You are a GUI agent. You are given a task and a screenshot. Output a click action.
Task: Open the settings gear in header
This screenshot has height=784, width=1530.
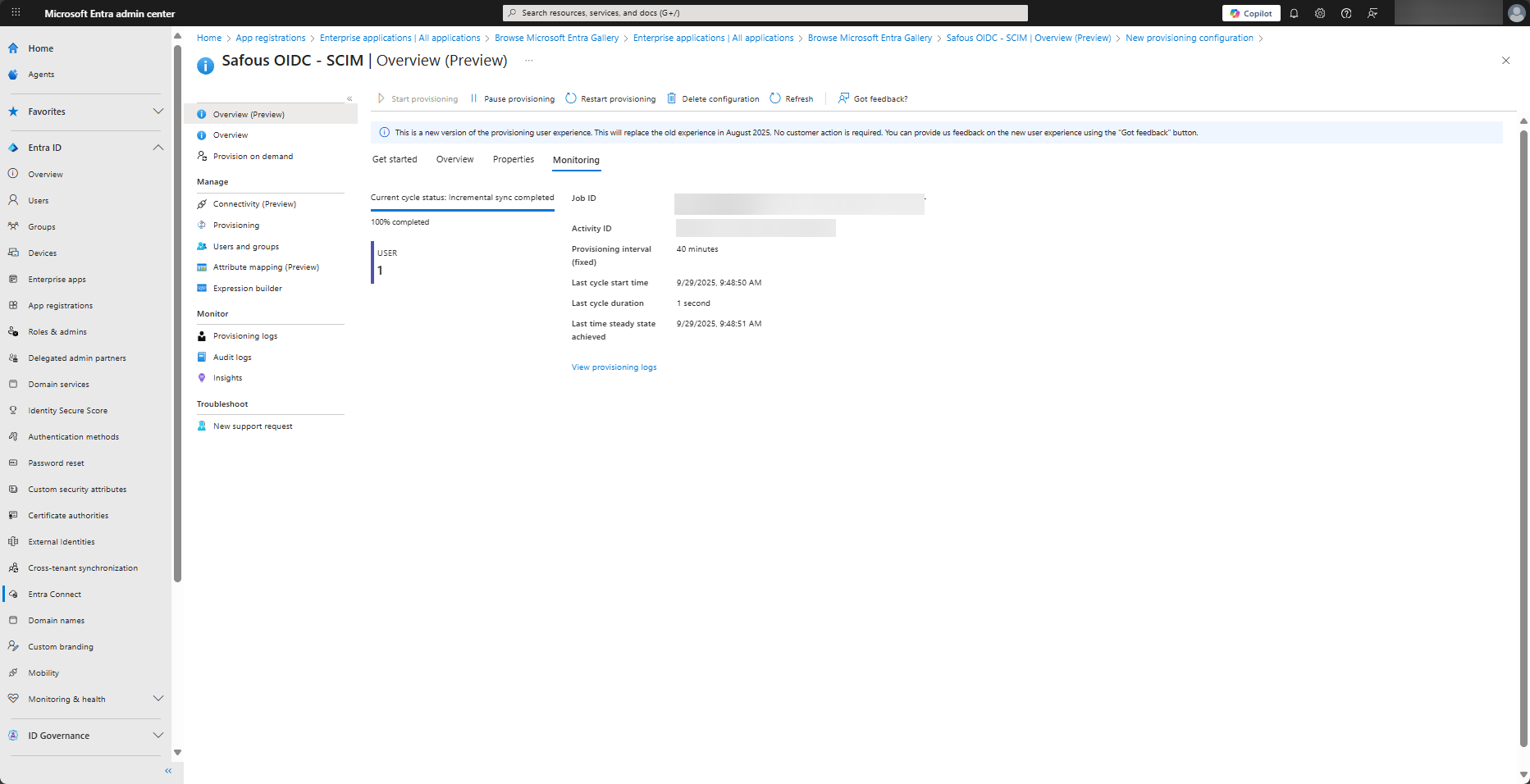pyautogui.click(x=1320, y=13)
